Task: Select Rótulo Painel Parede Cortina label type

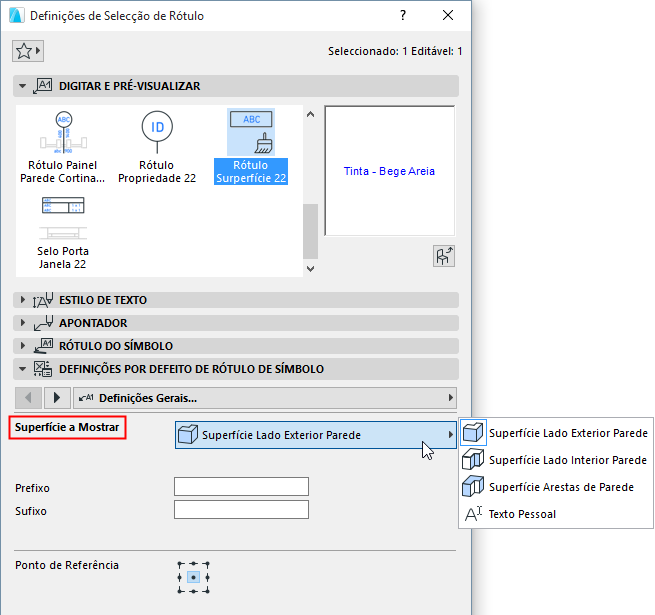Action: (63, 147)
